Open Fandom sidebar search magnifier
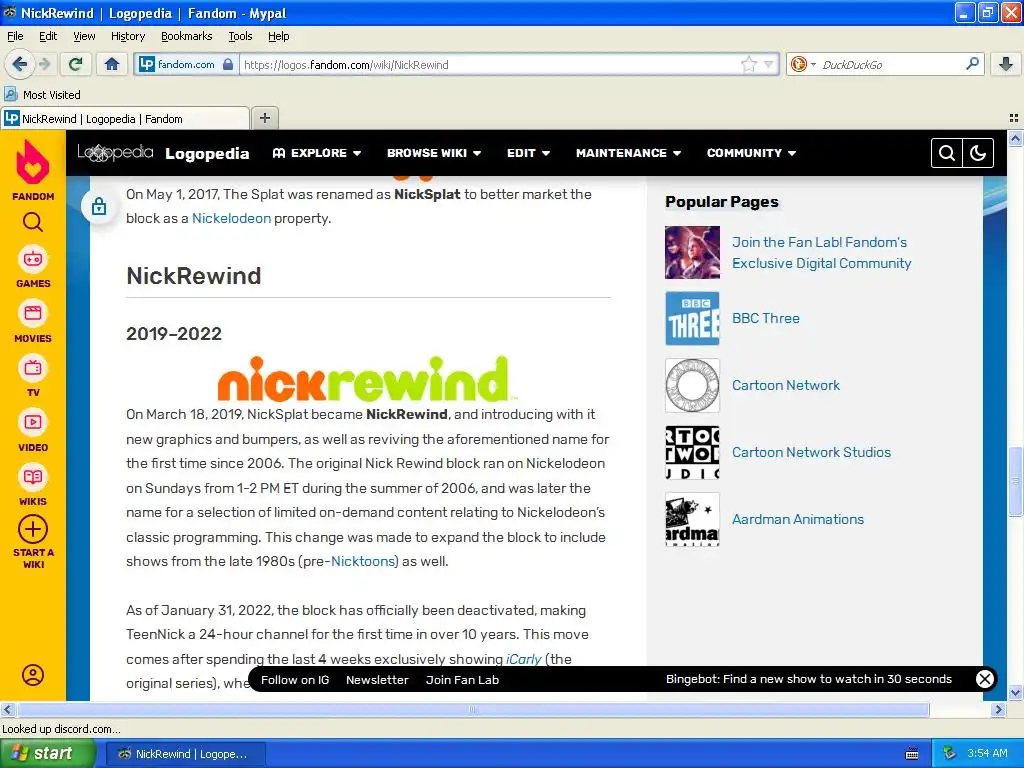 [33, 223]
